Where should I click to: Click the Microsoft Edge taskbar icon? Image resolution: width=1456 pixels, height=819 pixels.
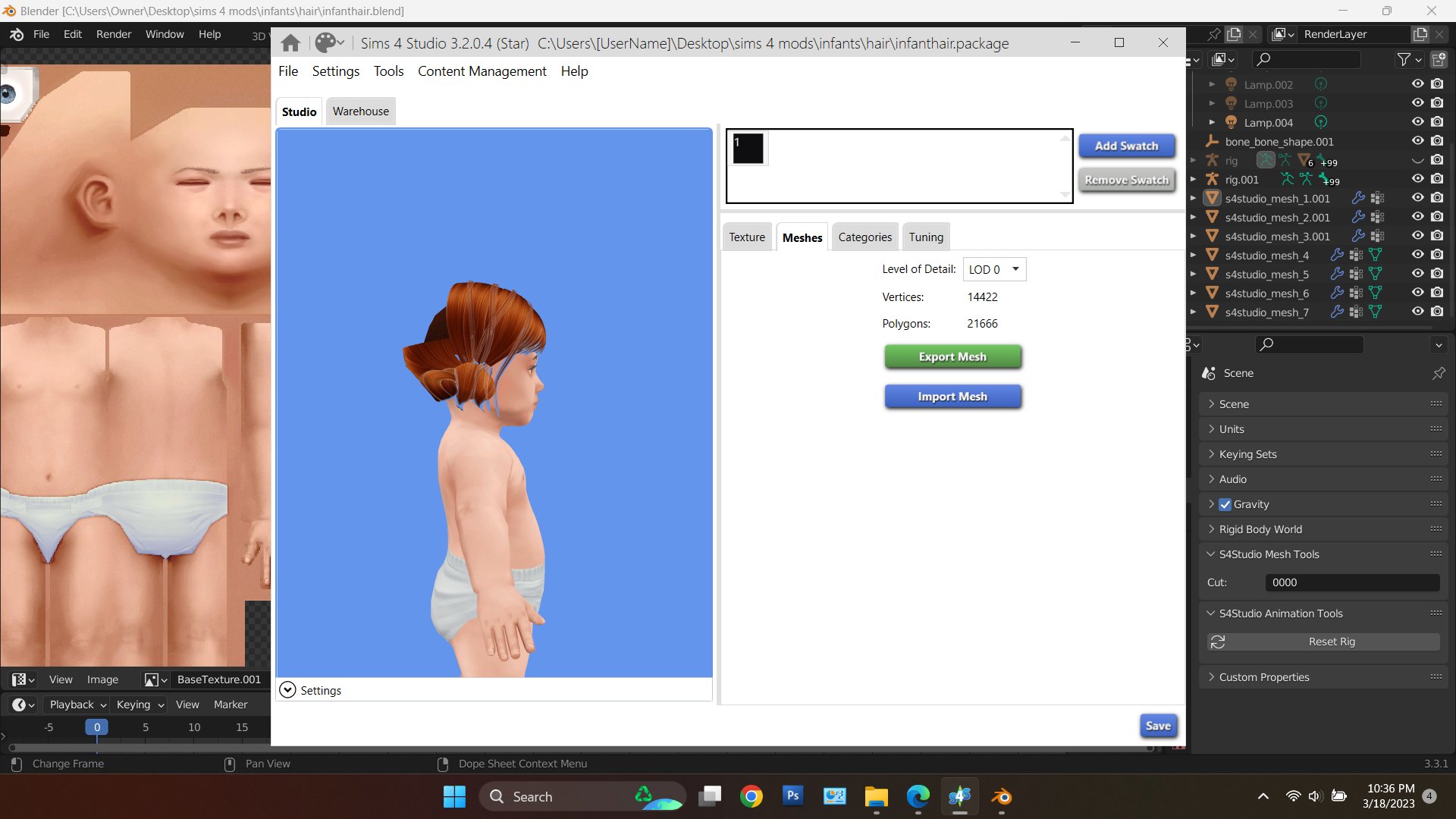(x=918, y=796)
